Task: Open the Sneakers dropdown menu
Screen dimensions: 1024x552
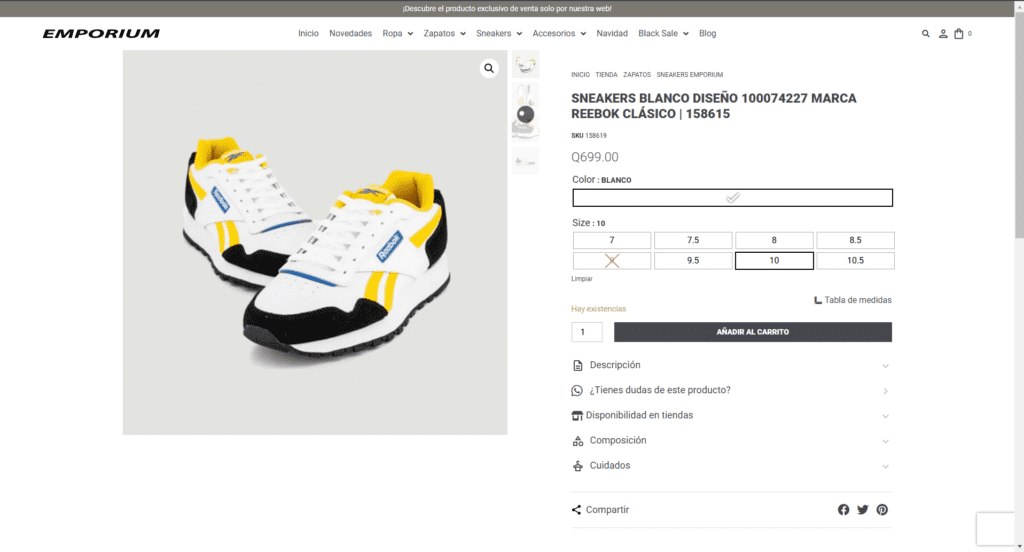Action: pyautogui.click(x=499, y=33)
